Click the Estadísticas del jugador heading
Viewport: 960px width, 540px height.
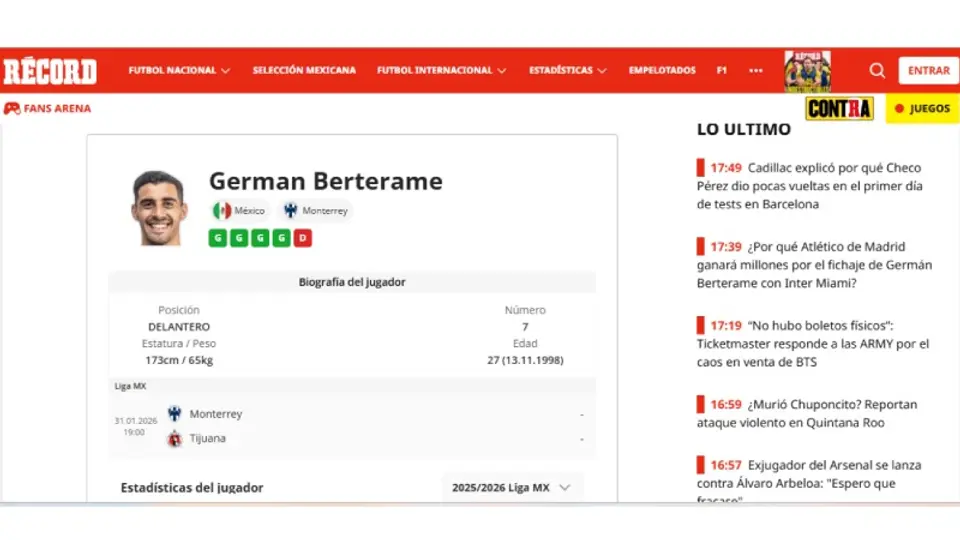tap(192, 487)
